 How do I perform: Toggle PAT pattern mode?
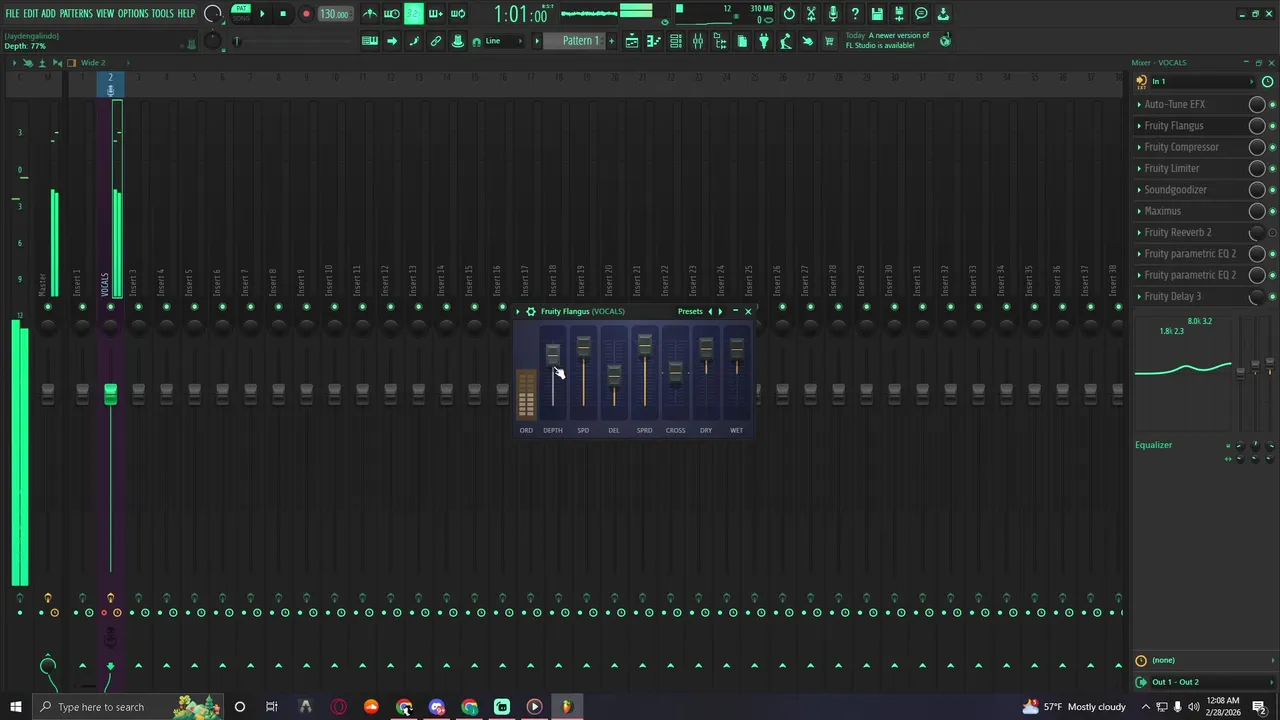241,9
